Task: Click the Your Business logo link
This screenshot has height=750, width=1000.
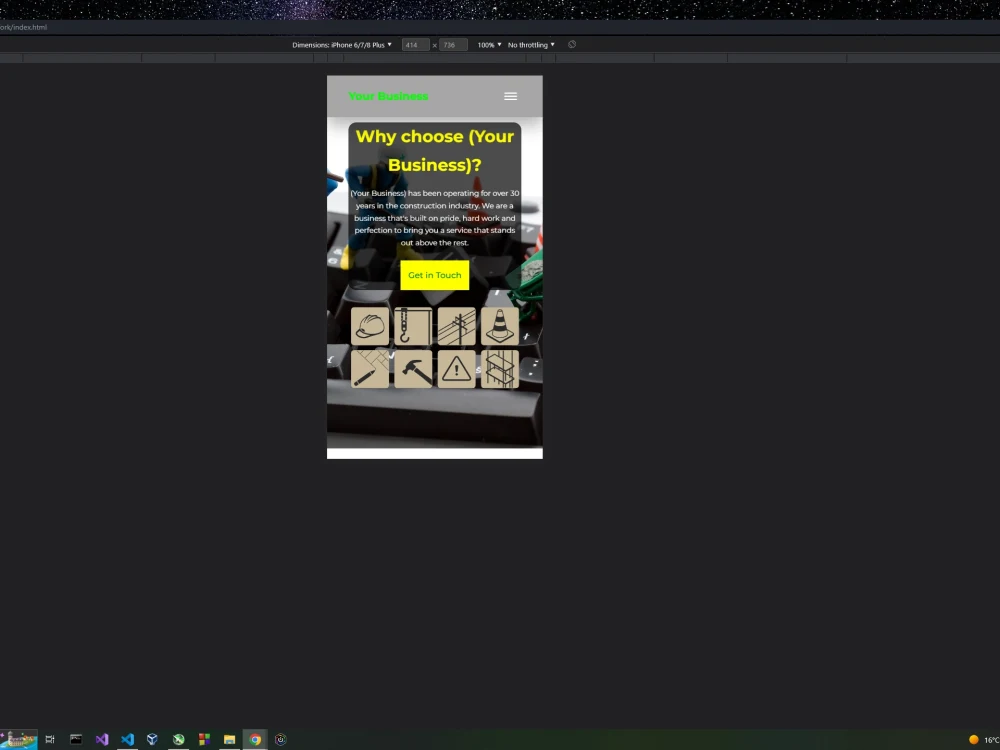Action: [388, 96]
